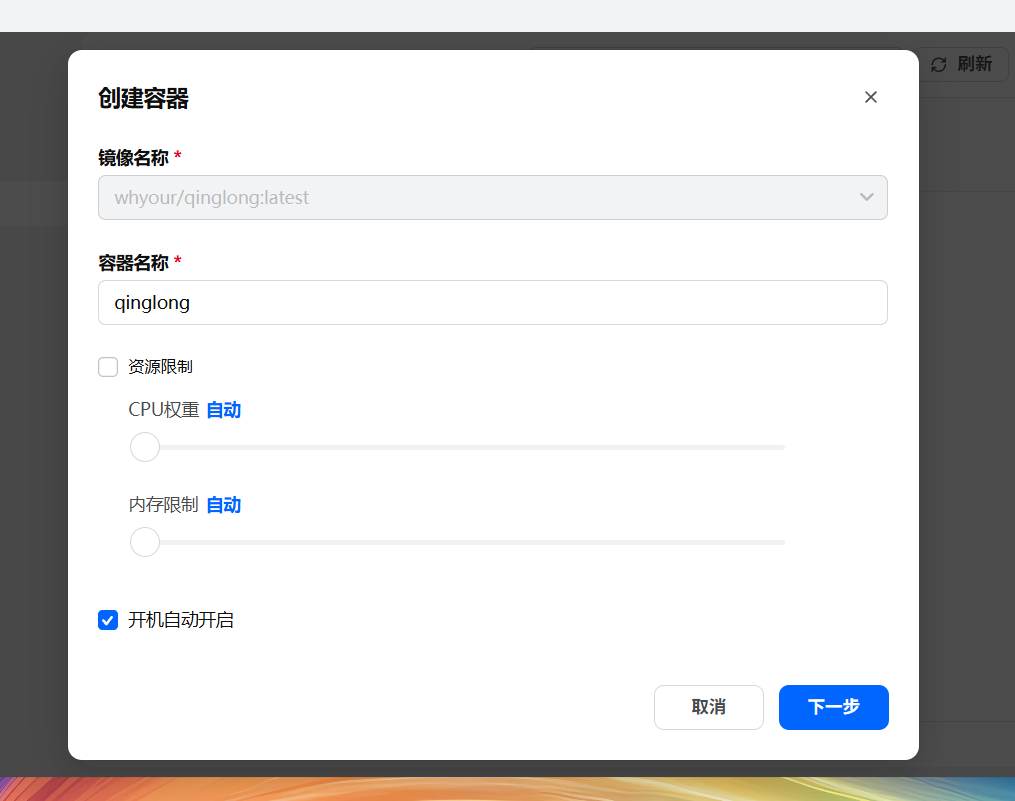
Task: Click the 镜像名称 field label
Action: click(x=133, y=157)
